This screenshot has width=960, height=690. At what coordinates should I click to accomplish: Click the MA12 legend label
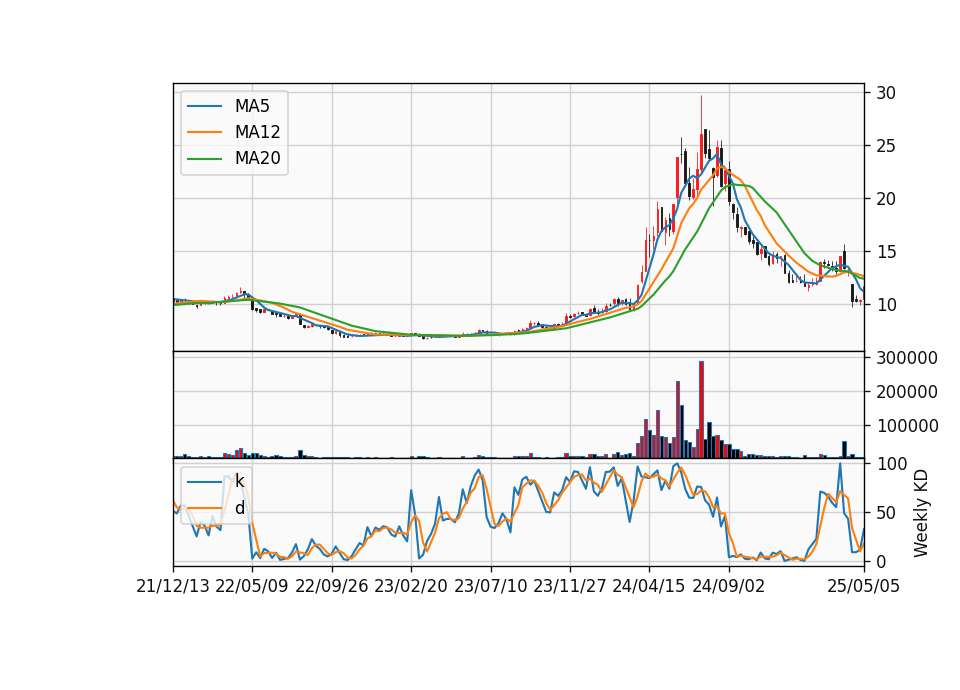click(x=257, y=132)
